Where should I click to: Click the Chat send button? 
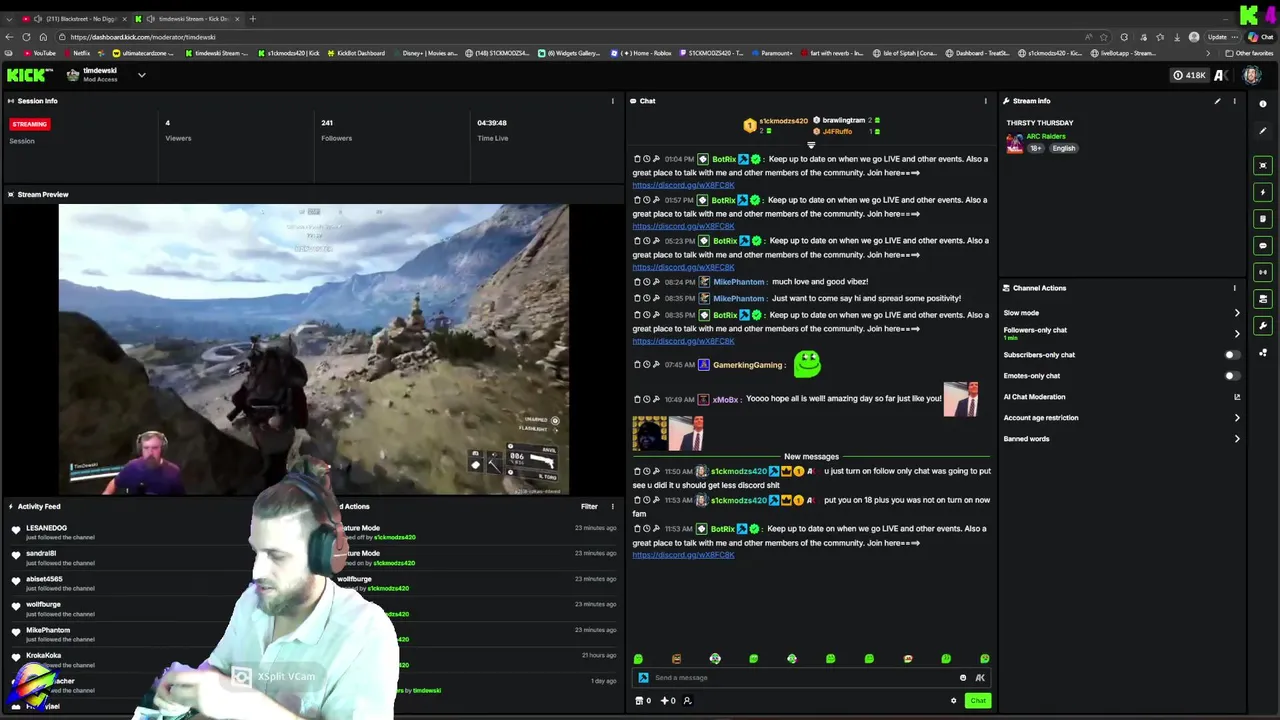pos(978,701)
